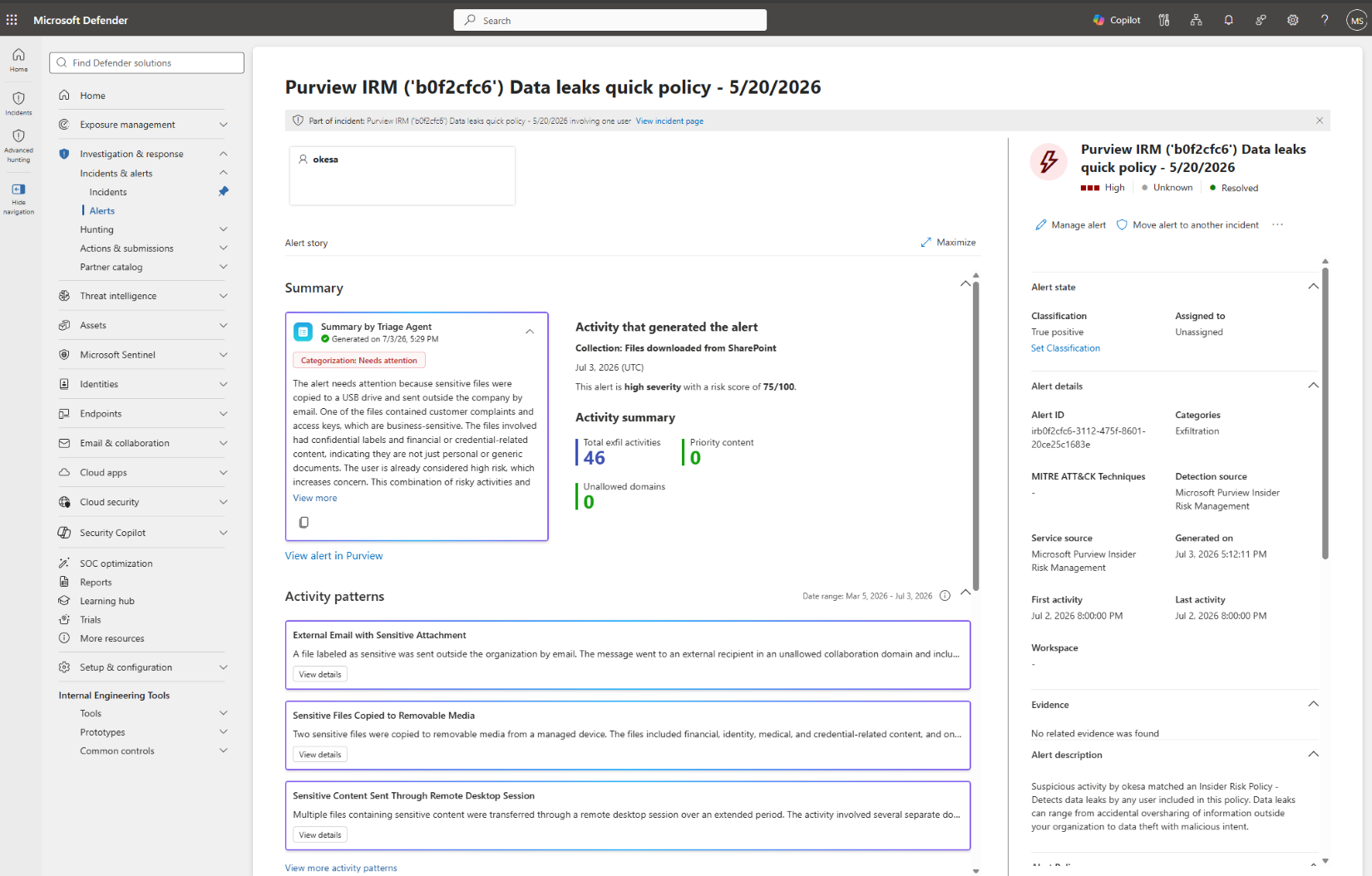The height and width of the screenshot is (876, 1372).
Task: Unpin the Incidents nav item
Action: (223, 191)
